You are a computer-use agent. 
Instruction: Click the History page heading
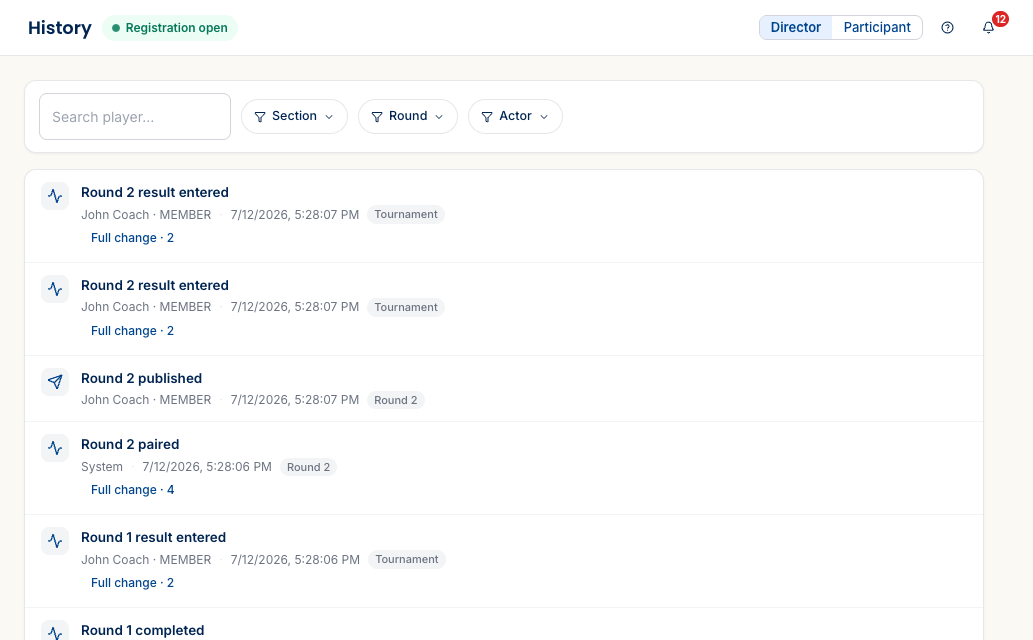click(60, 28)
